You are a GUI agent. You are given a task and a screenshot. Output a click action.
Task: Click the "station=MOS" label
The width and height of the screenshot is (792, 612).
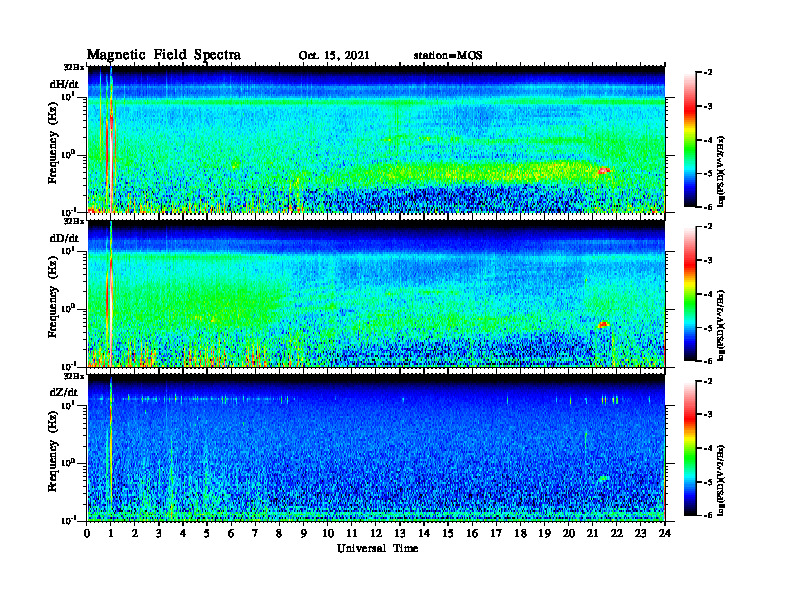[x=448, y=56]
